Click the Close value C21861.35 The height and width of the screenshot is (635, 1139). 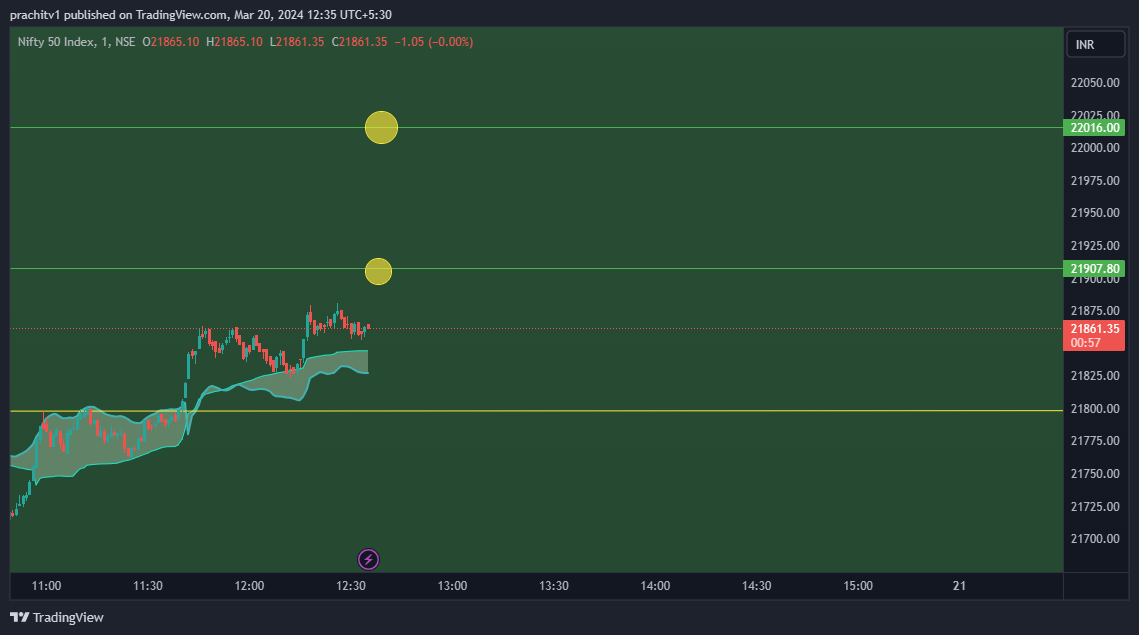360,42
